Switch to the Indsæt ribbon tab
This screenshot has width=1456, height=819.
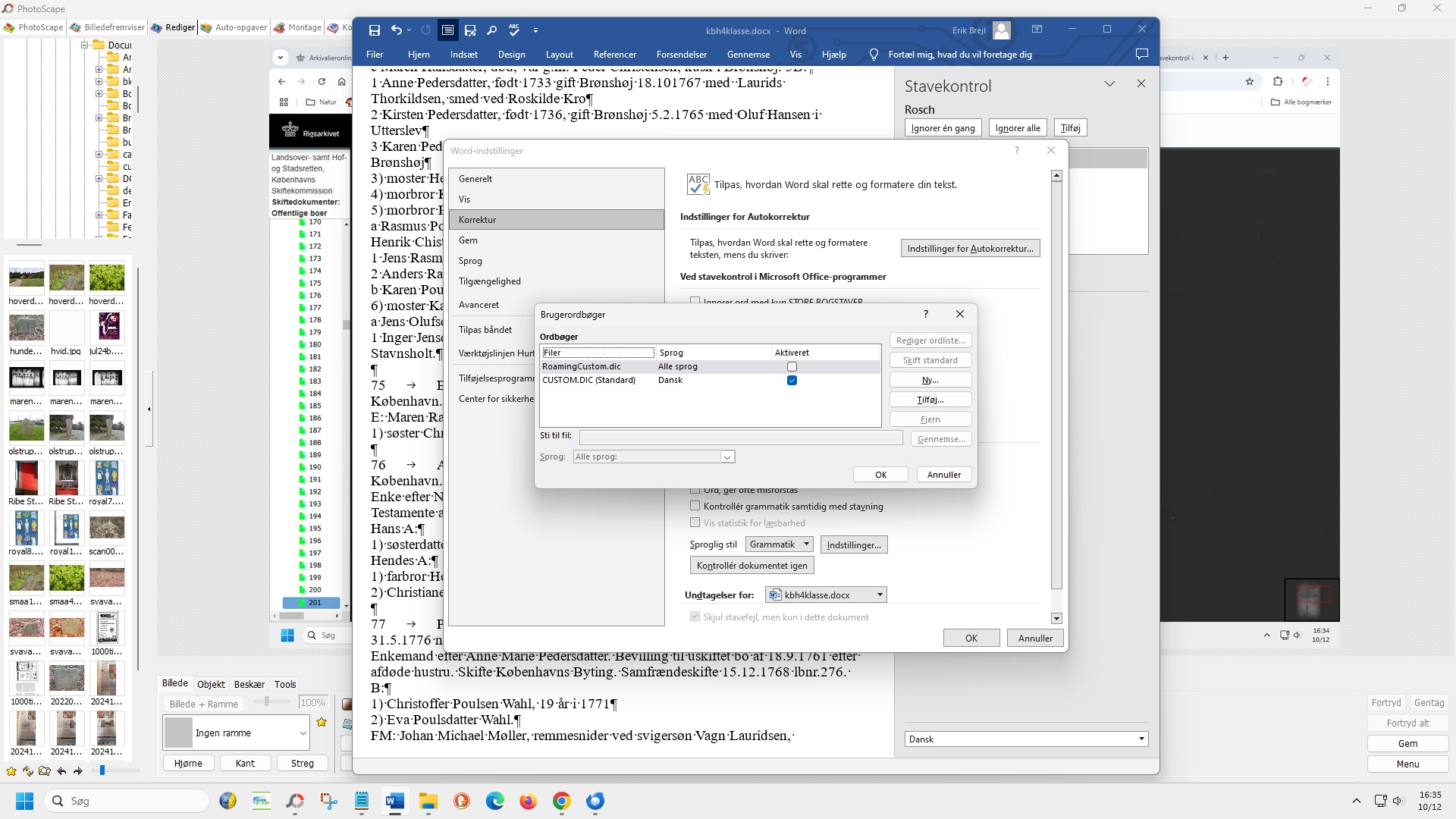coord(463,54)
